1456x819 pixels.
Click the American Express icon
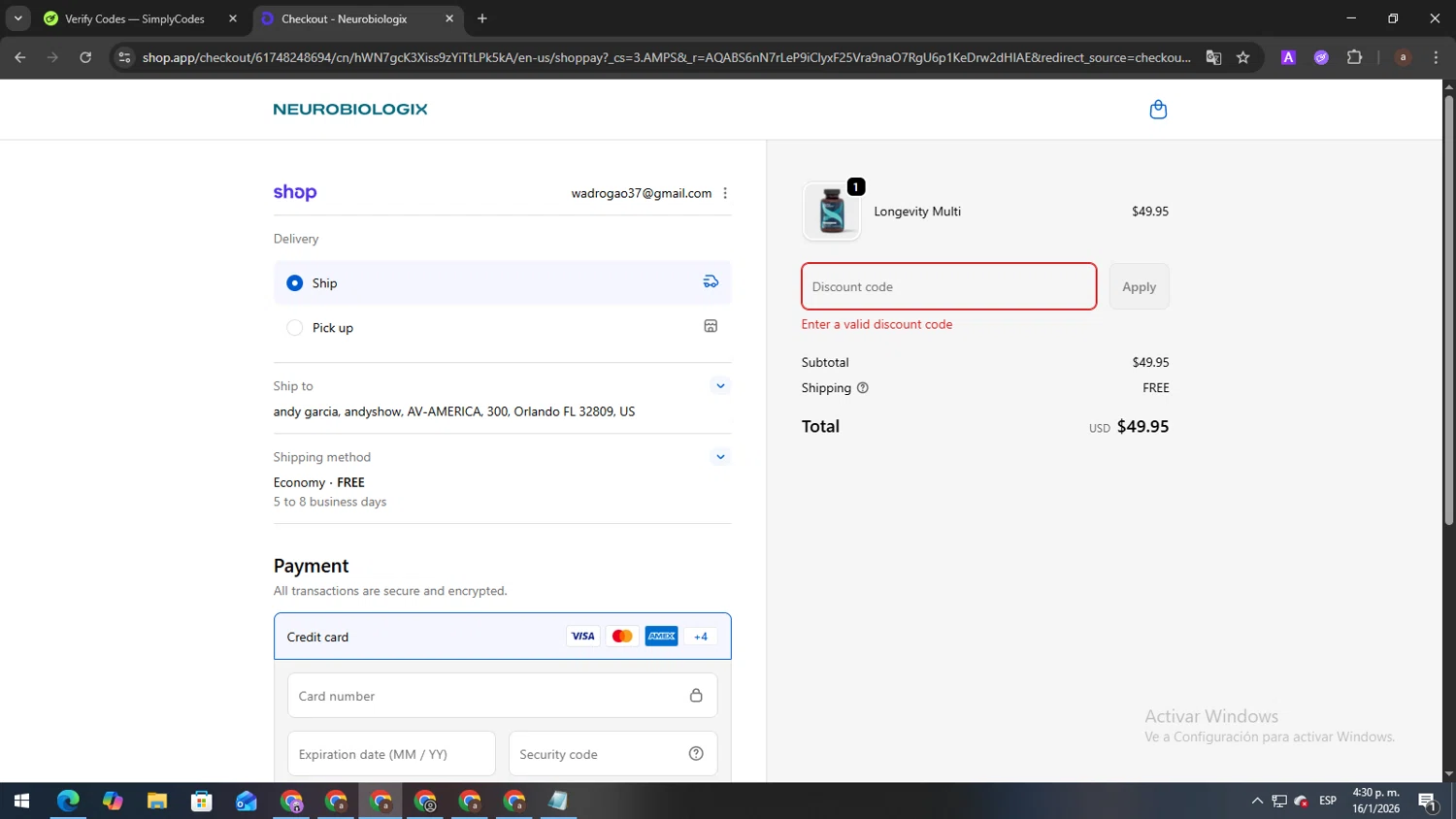click(662, 637)
